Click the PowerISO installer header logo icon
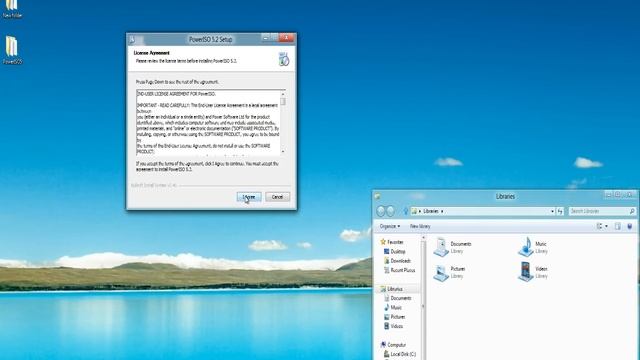The image size is (640, 360). [284, 59]
